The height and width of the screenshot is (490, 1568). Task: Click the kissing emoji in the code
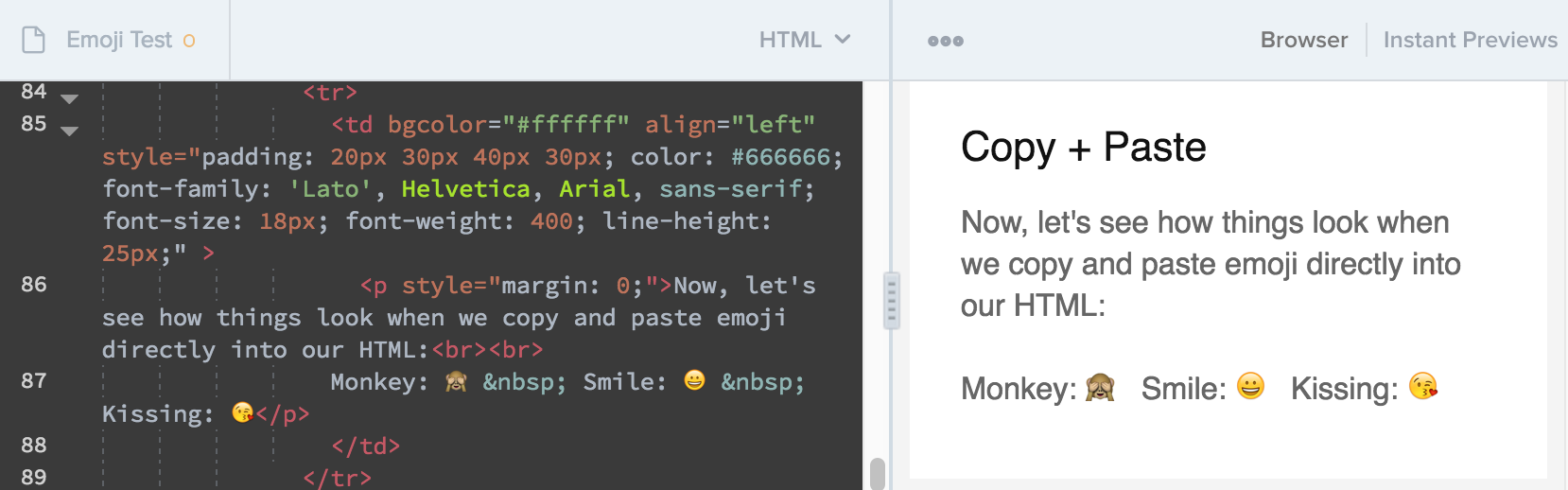pos(243,412)
